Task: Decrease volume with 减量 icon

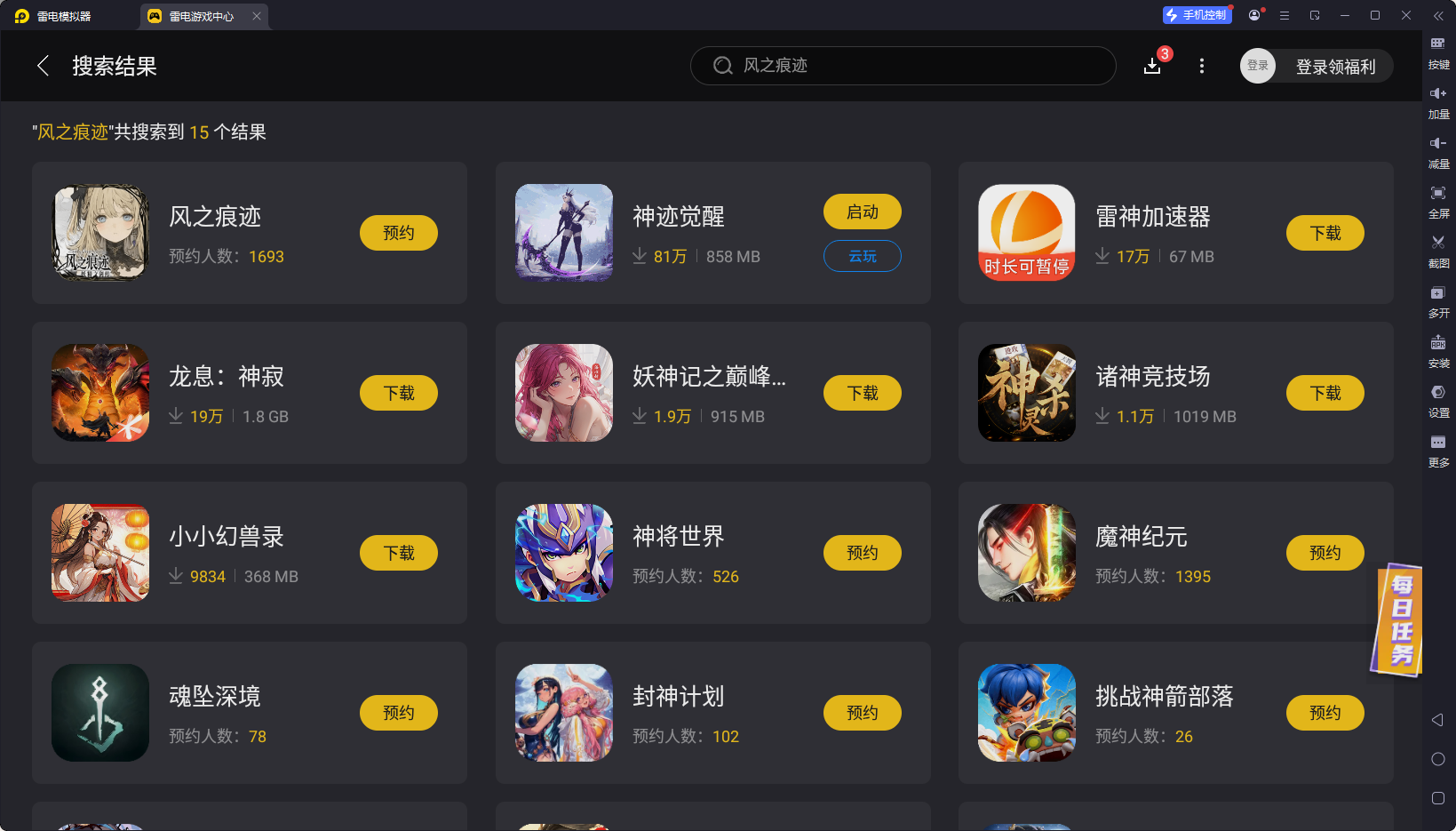Action: point(1438,153)
